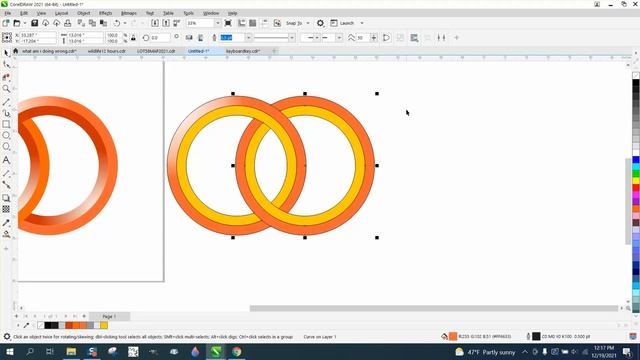Select the Transparency checker tool
Screen dimensions: 640x360
pyautogui.click(x=6, y=209)
